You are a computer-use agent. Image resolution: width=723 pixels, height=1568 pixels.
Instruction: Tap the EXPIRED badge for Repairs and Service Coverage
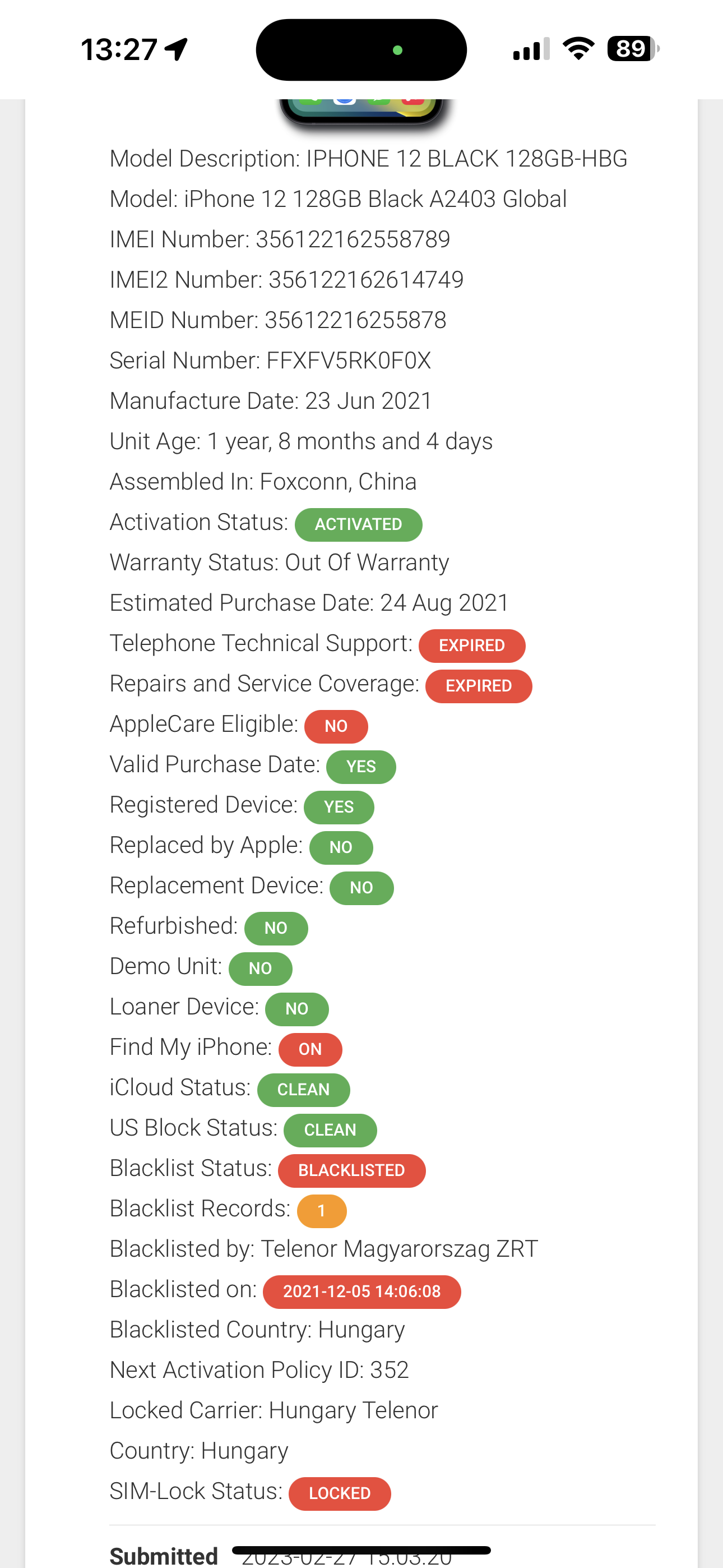click(x=478, y=686)
